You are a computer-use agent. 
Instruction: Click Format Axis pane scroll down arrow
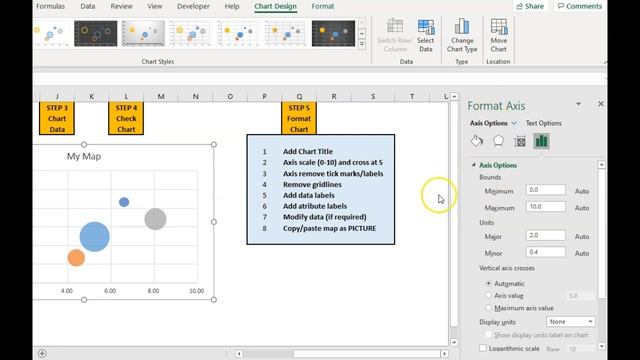point(602,347)
